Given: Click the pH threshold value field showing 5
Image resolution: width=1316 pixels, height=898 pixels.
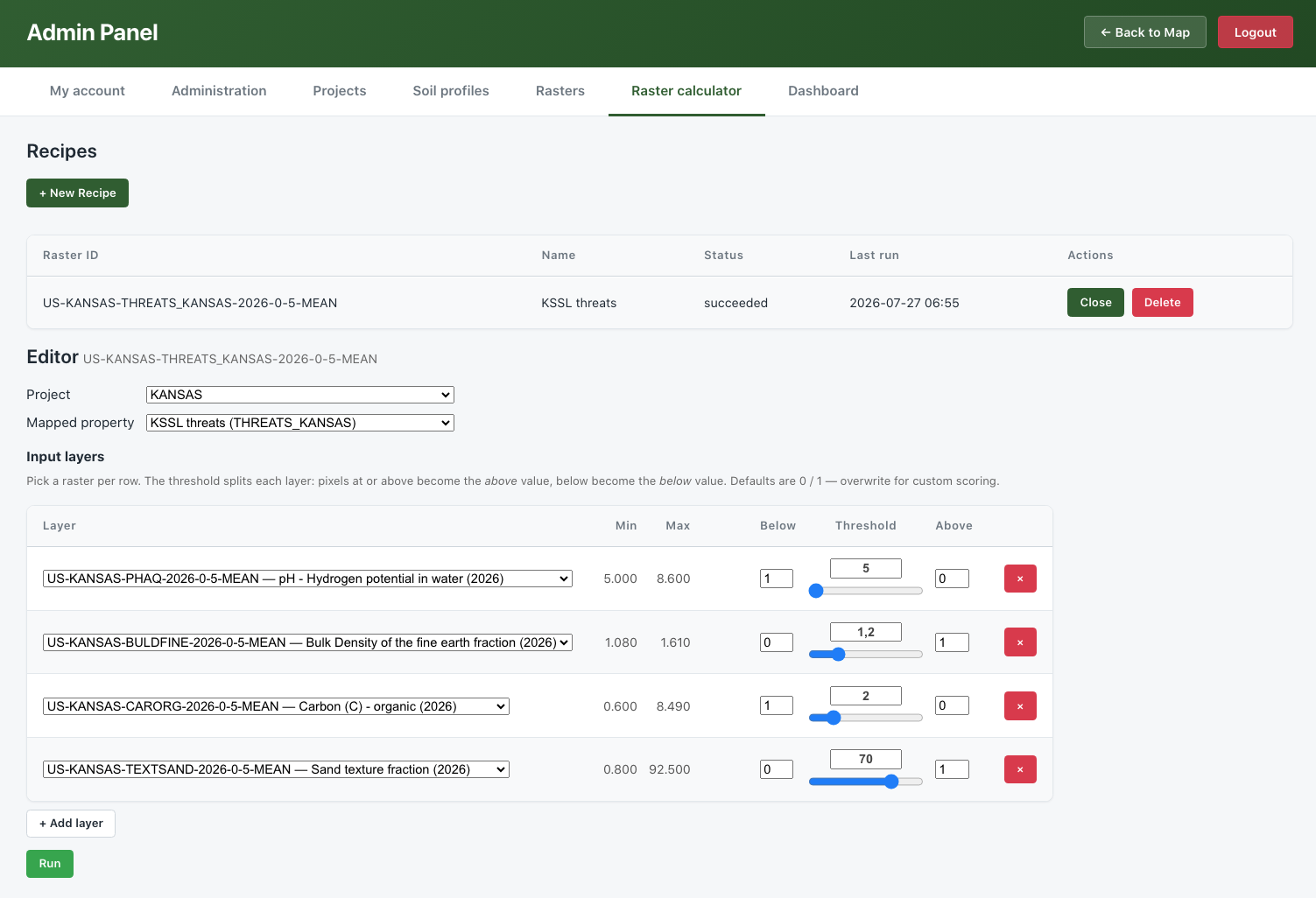Looking at the screenshot, I should pyautogui.click(x=866, y=568).
